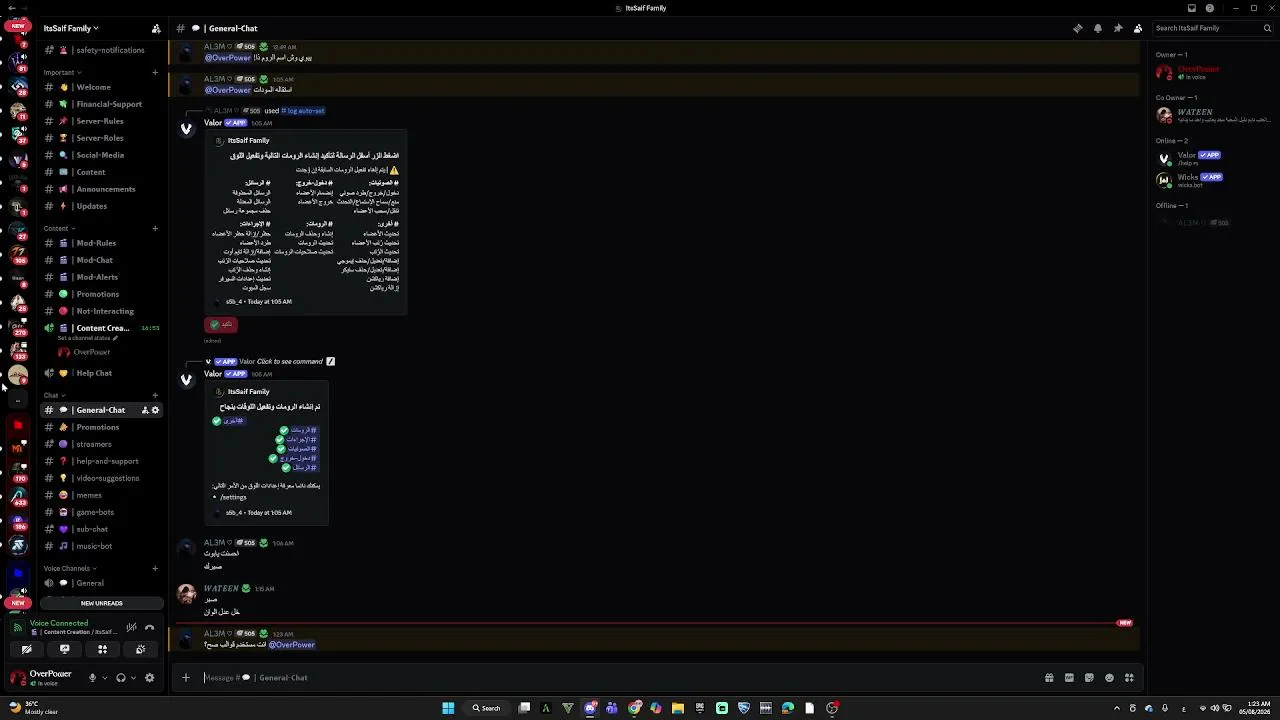Collapse the Content category
The image size is (1280, 720).
click(x=59, y=228)
